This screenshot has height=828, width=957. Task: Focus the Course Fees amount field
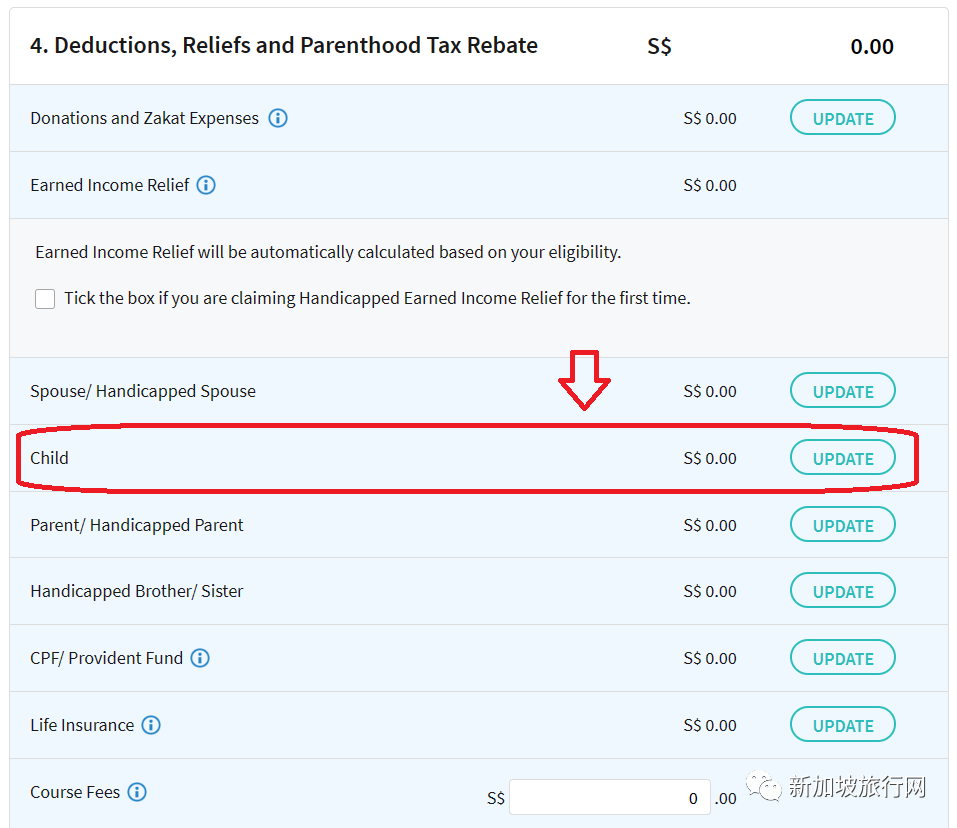pos(610,797)
